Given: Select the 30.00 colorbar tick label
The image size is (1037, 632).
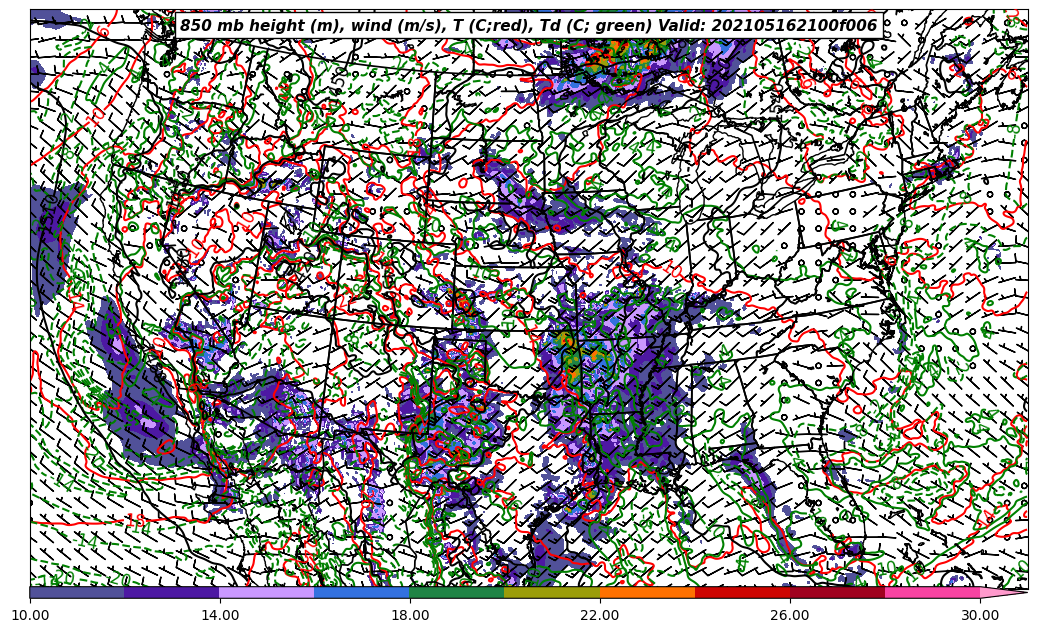Looking at the screenshot, I should pyautogui.click(x=980, y=615).
